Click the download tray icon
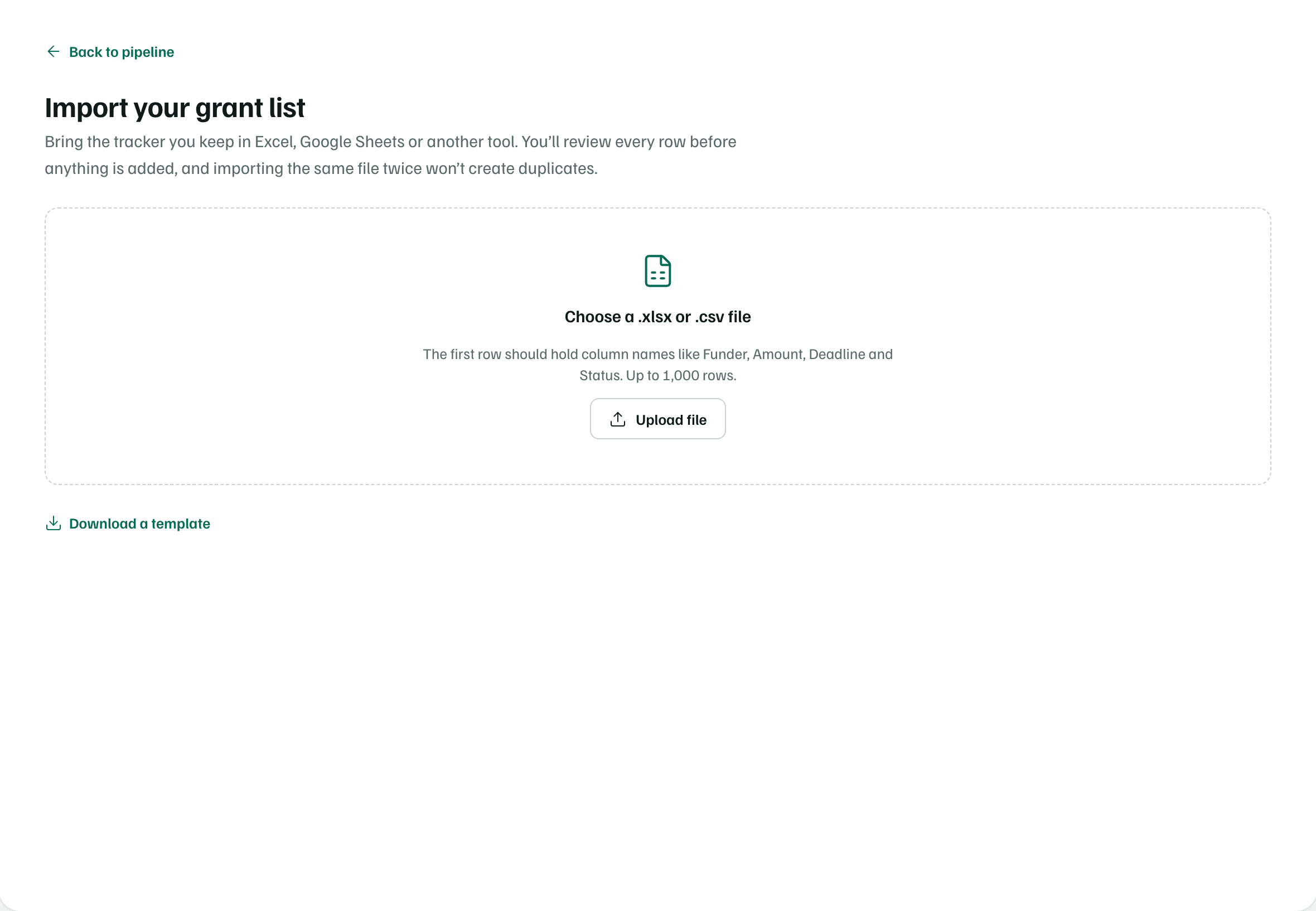The width and height of the screenshot is (1316, 911). click(53, 524)
